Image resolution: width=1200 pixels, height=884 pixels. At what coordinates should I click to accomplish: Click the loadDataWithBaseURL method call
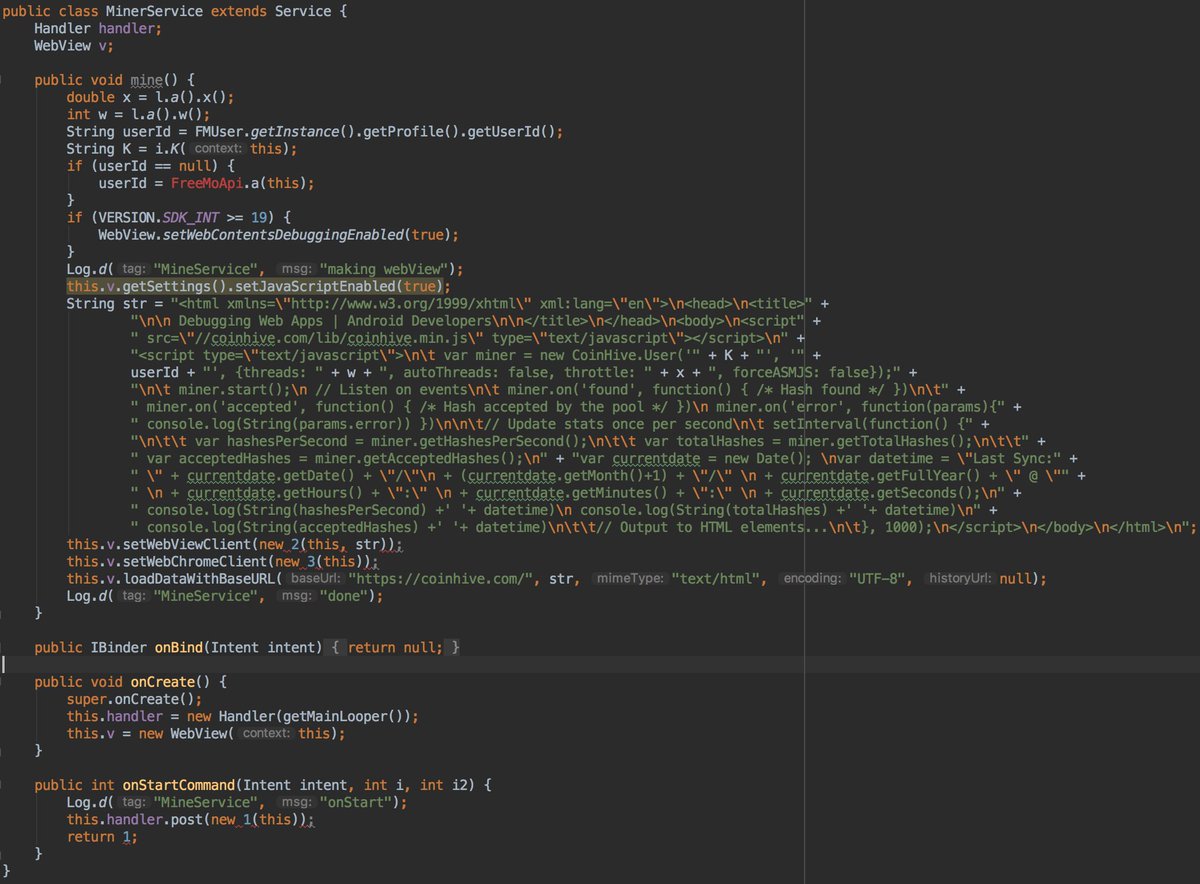[x=196, y=579]
